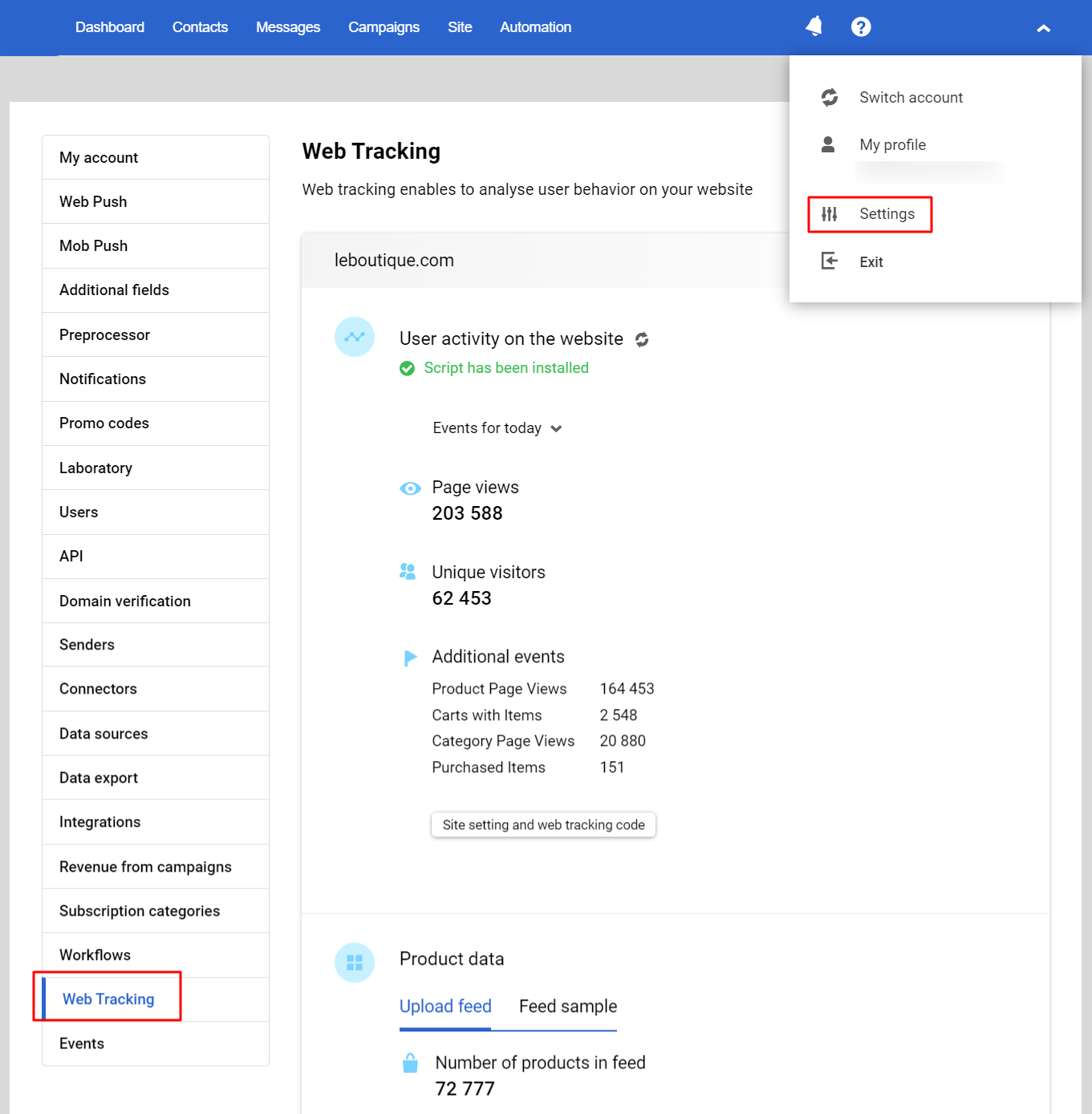Open the Automation menu

coord(536,27)
